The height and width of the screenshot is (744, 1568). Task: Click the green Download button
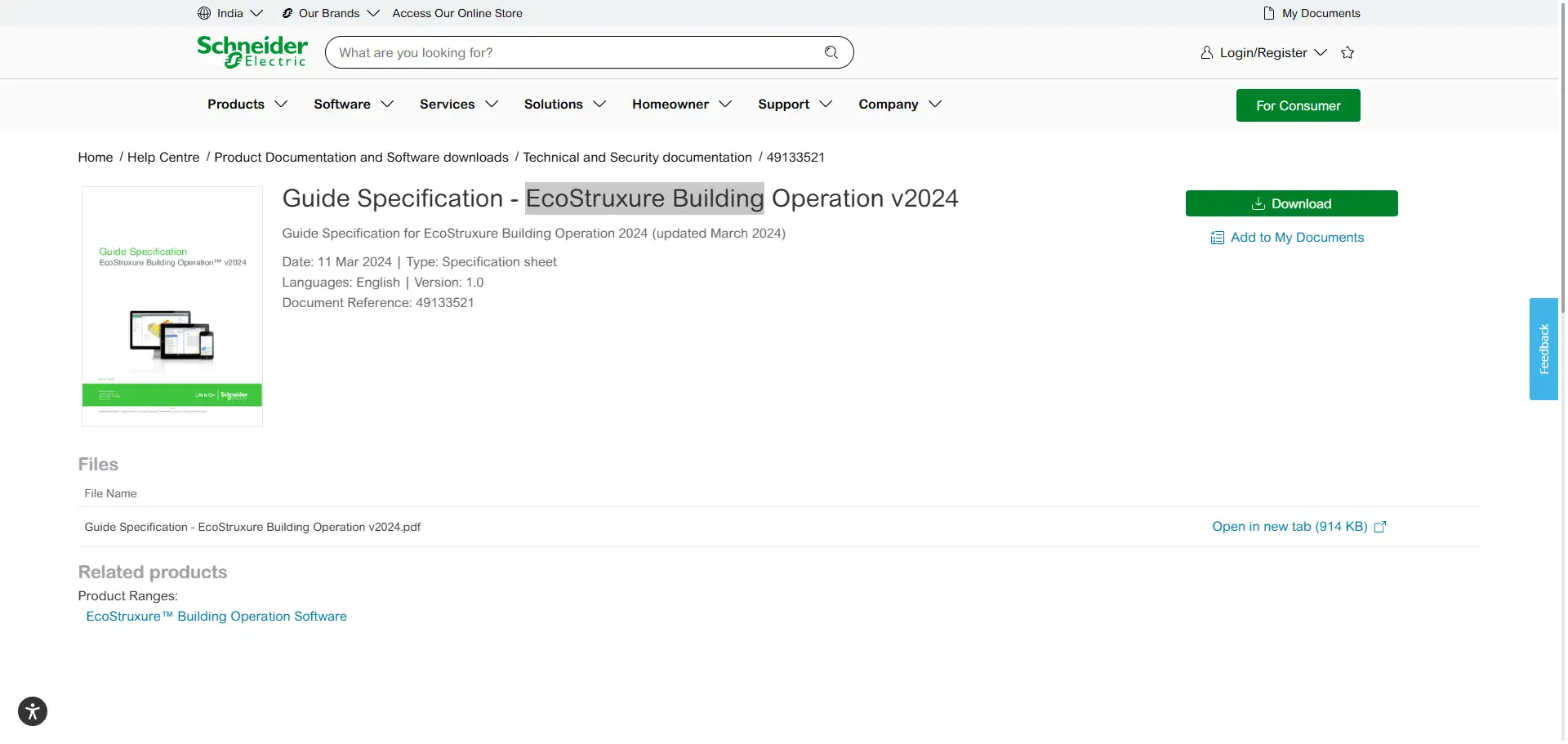pyautogui.click(x=1291, y=203)
